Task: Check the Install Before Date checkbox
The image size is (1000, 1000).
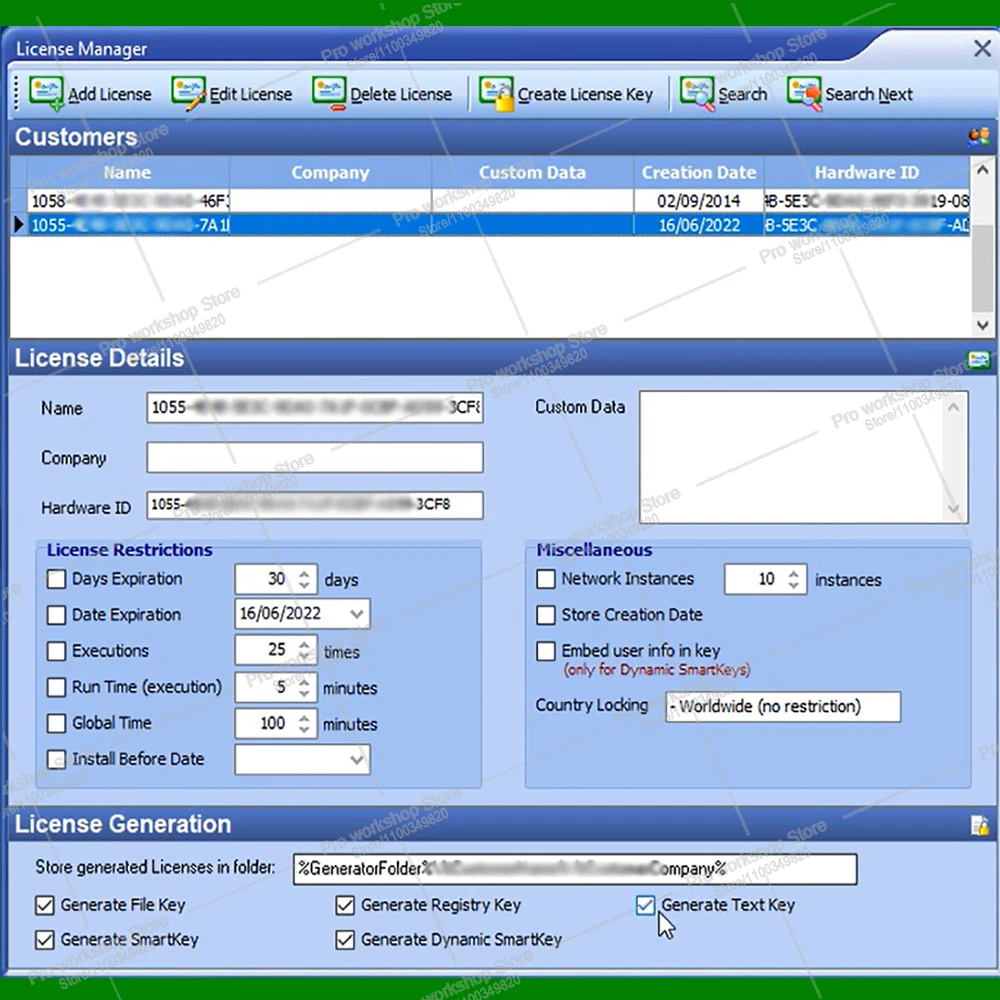Action: pyautogui.click(x=56, y=759)
